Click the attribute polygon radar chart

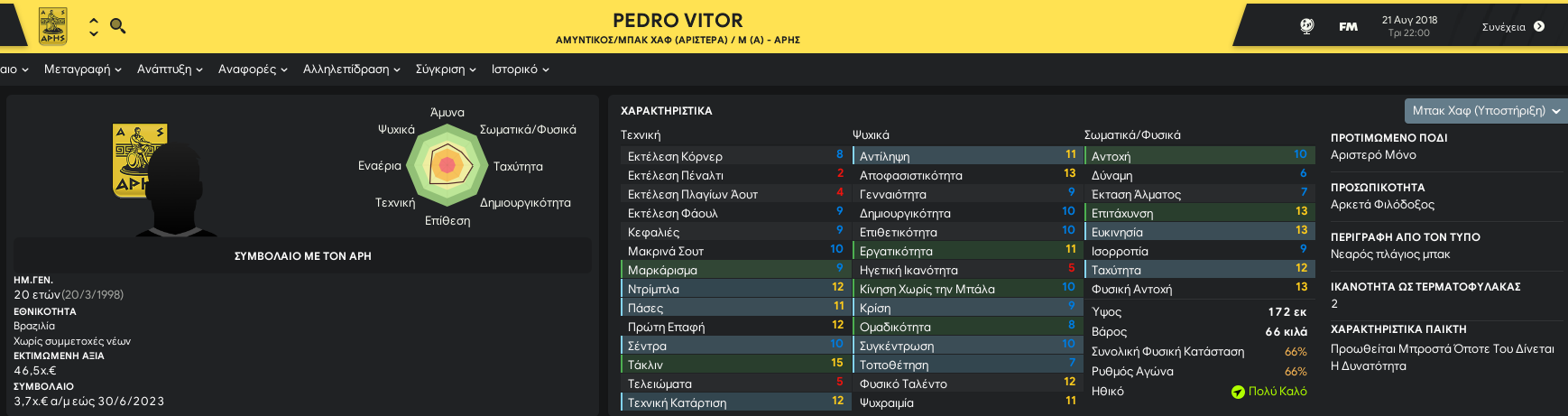click(x=447, y=166)
